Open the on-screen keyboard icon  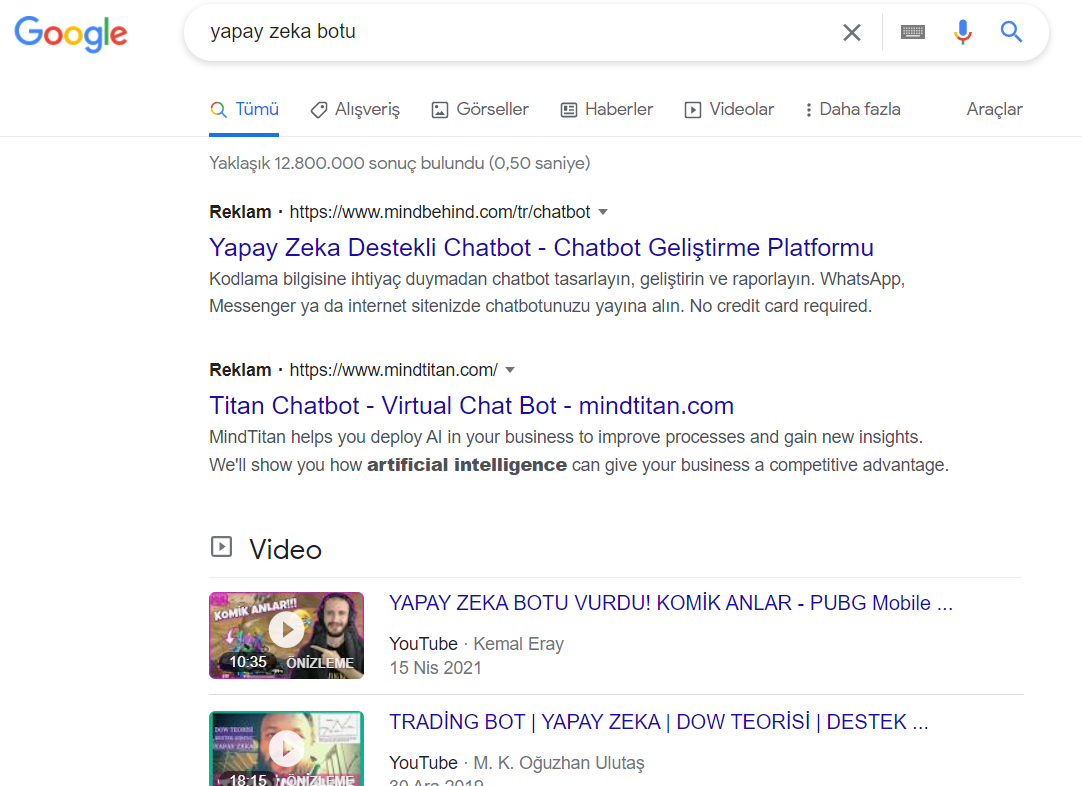tap(913, 32)
